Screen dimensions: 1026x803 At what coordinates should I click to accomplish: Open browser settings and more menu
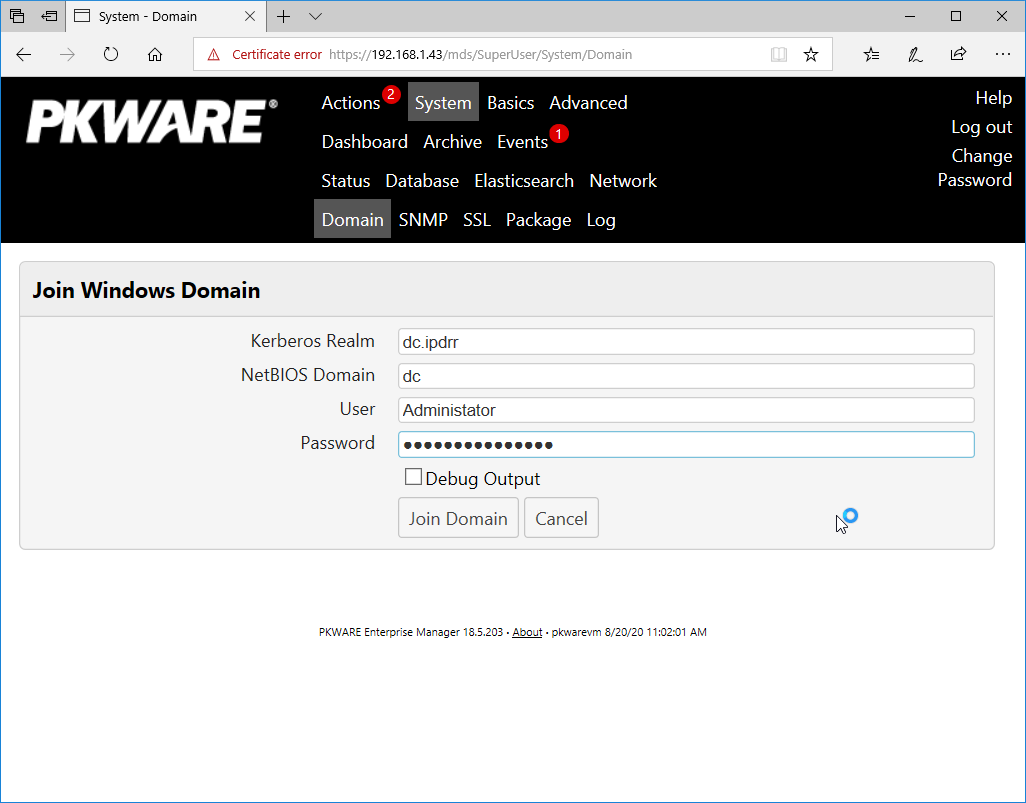tap(1002, 55)
